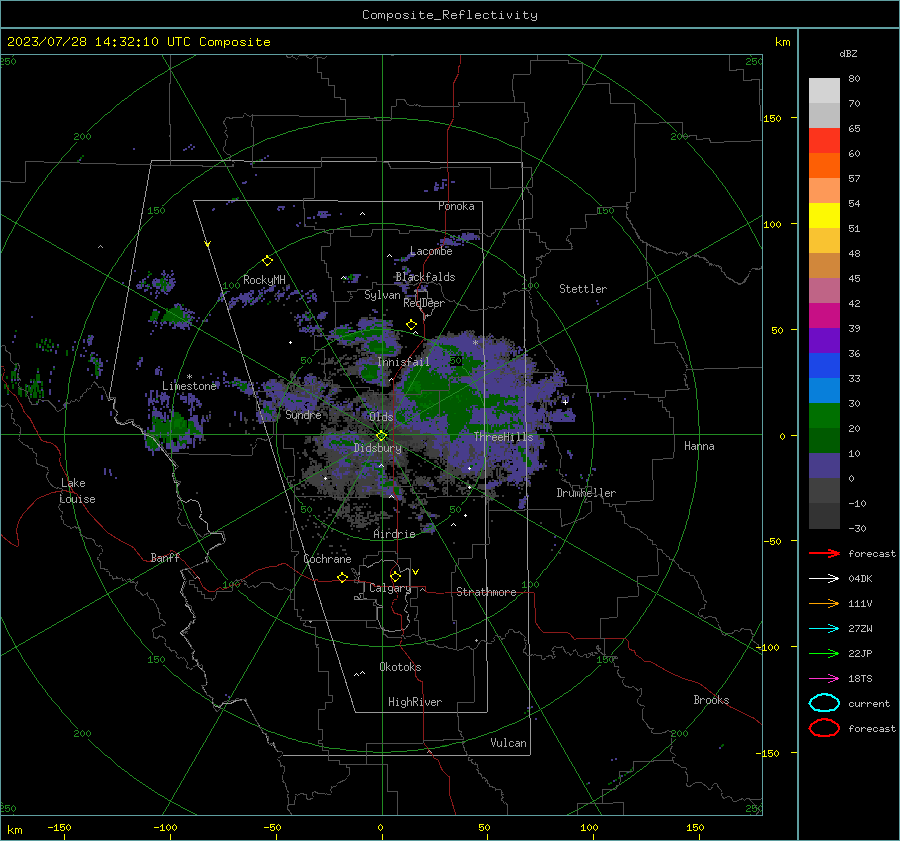Click the red forecast arrow in legend
Viewport: 900px width, 841px height.
coord(824,553)
